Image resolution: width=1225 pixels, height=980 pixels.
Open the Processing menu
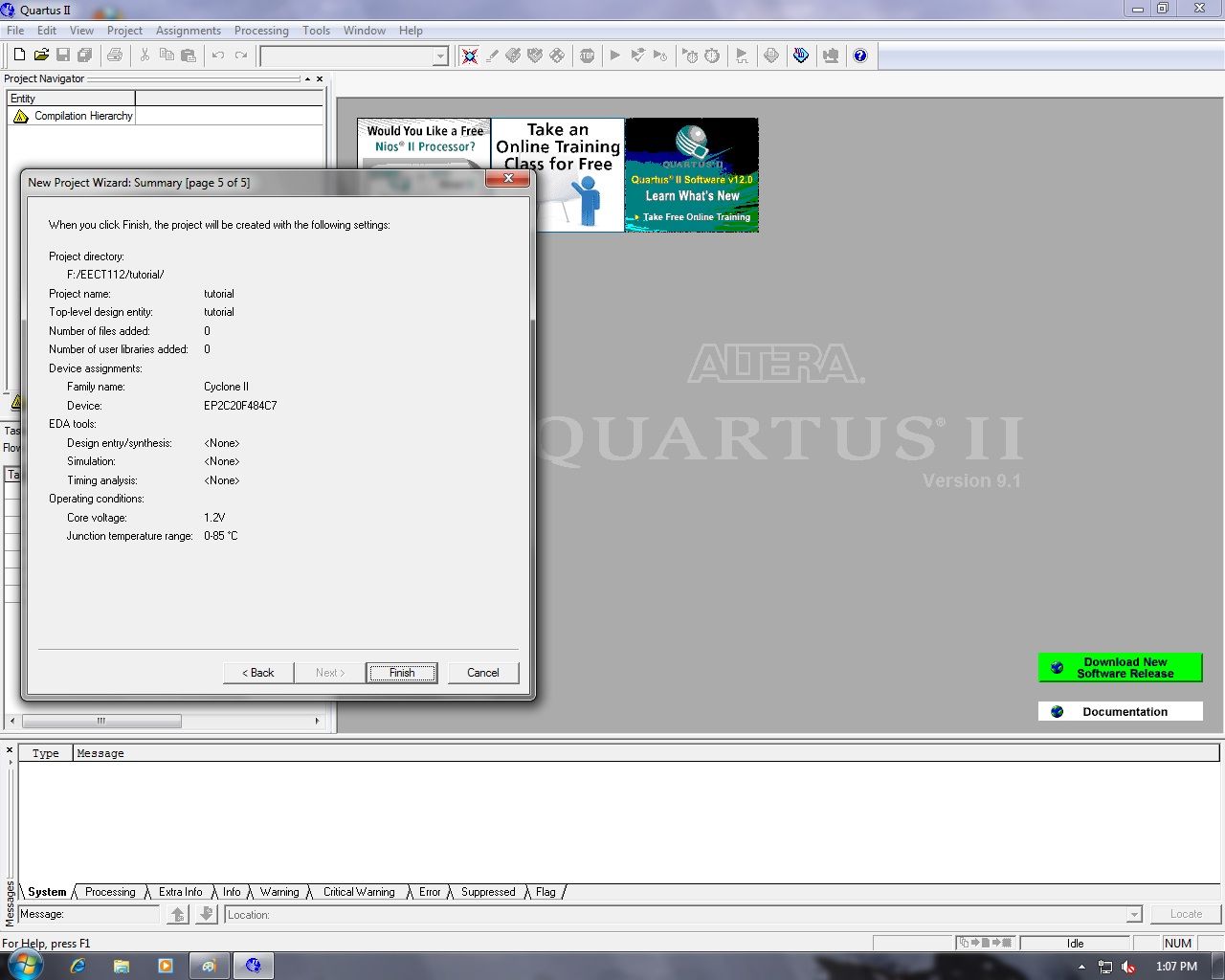tap(261, 30)
